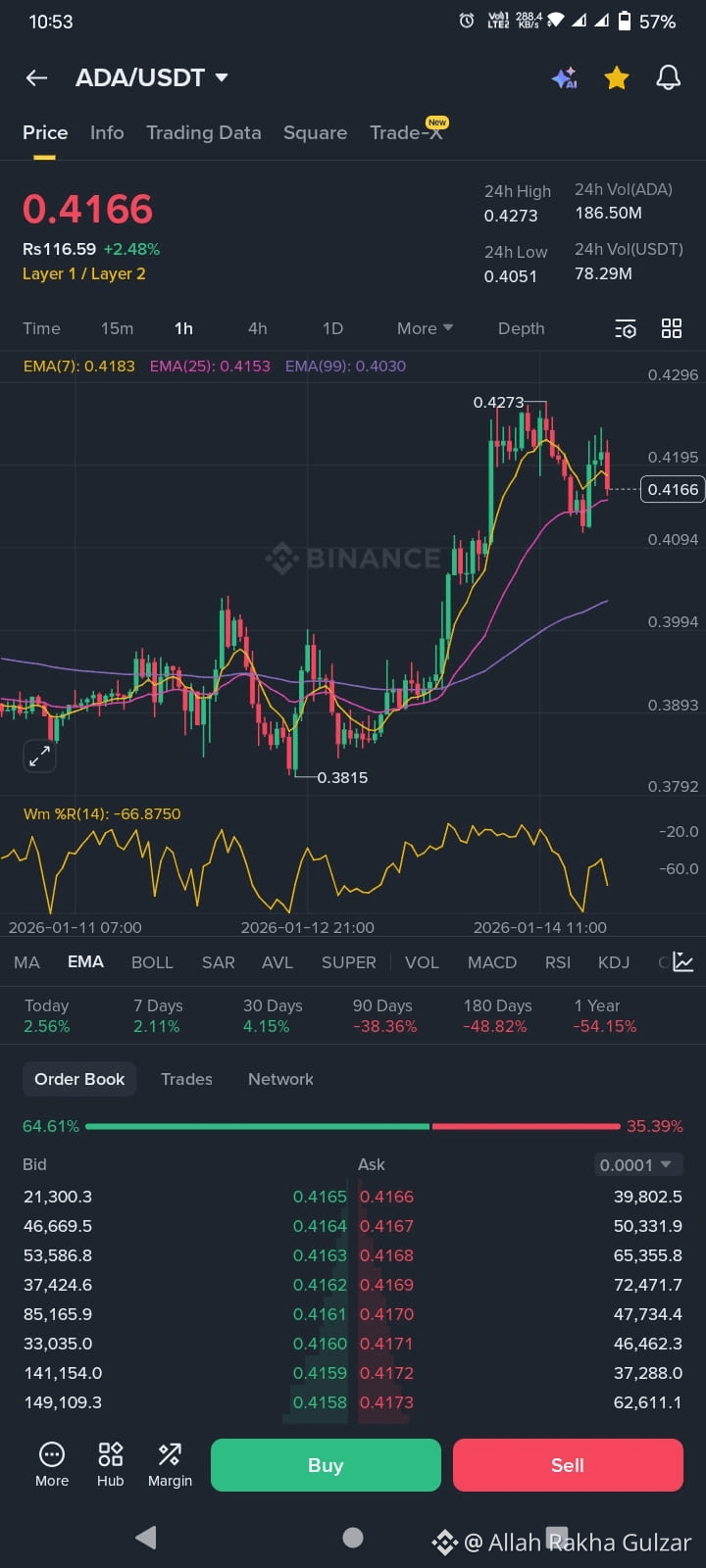This screenshot has width=706, height=1568.
Task: Toggle the SUPER indicator
Action: [348, 962]
